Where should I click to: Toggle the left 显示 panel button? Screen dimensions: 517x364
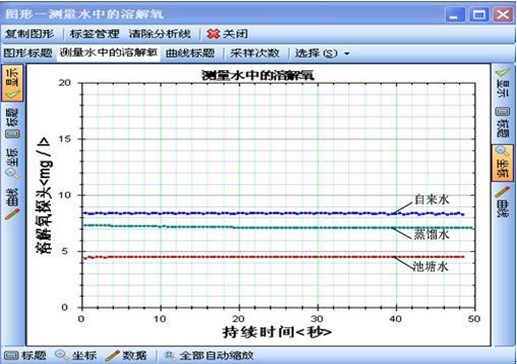coord(12,83)
